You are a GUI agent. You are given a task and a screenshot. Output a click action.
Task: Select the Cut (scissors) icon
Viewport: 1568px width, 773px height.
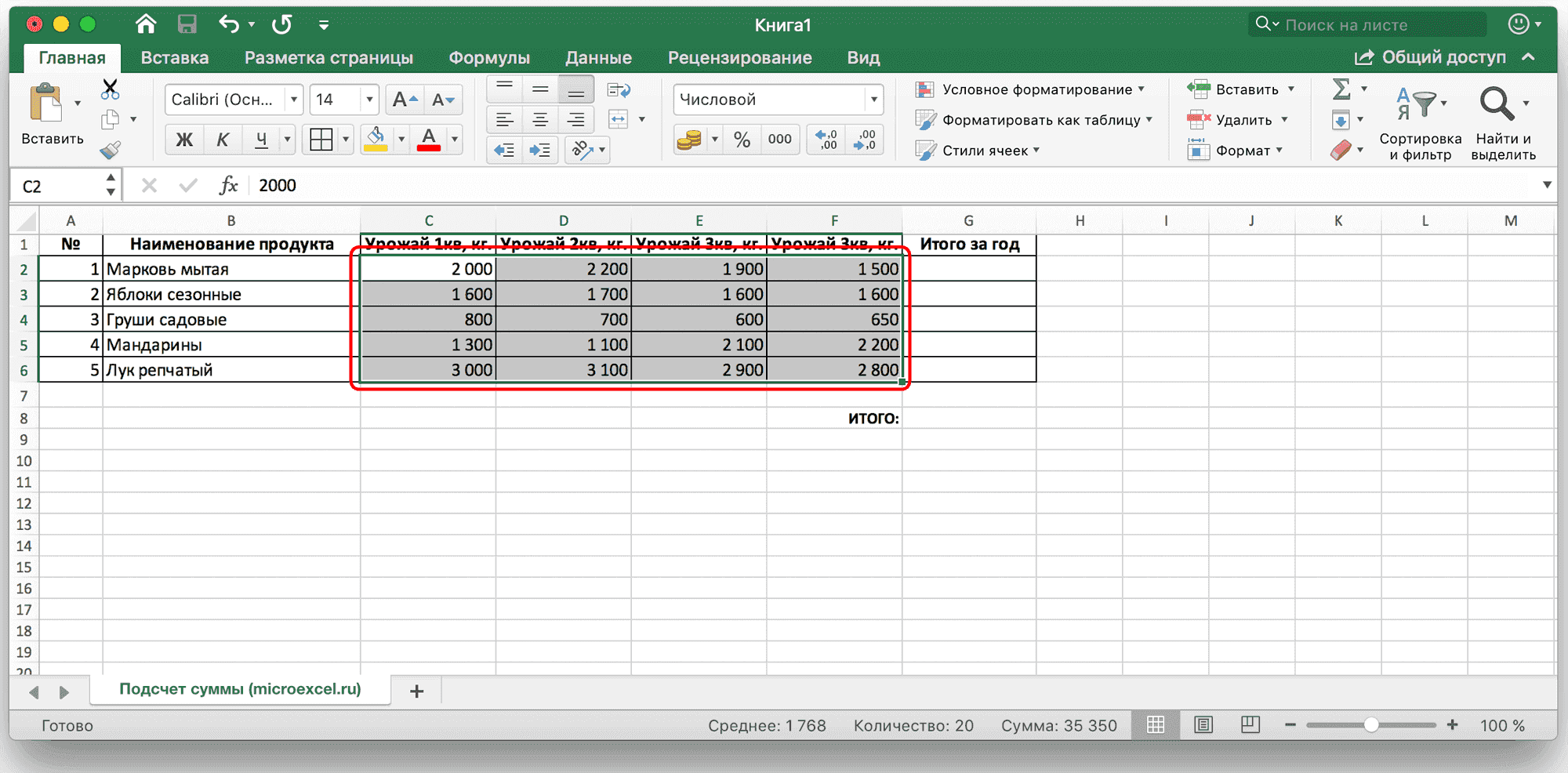coord(111,88)
